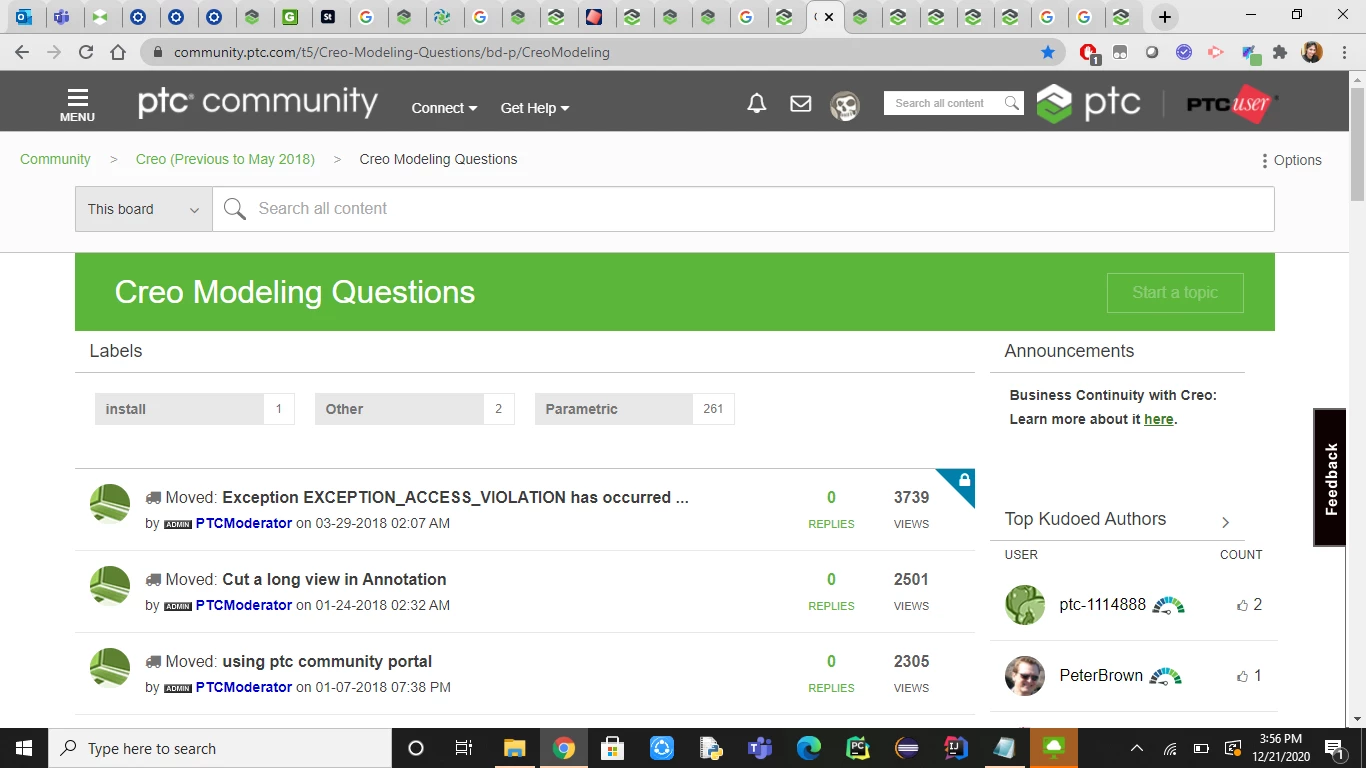Open the Creo (Previous to May 2018) breadcrumb
This screenshot has width=1366, height=768.
[x=225, y=159]
